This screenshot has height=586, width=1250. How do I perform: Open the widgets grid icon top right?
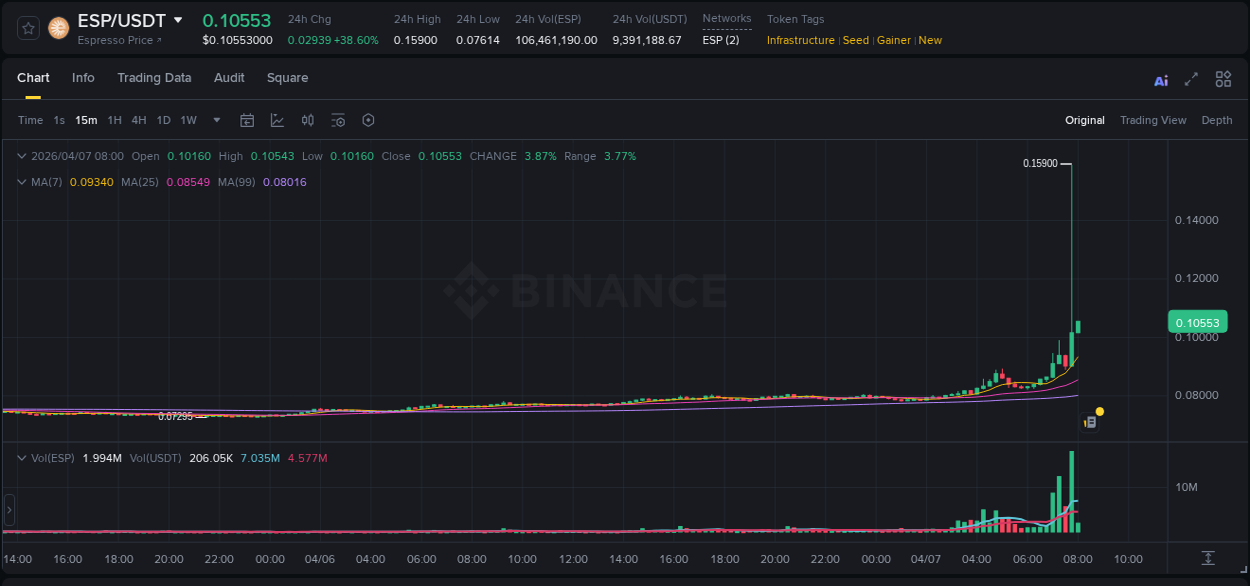point(1223,79)
